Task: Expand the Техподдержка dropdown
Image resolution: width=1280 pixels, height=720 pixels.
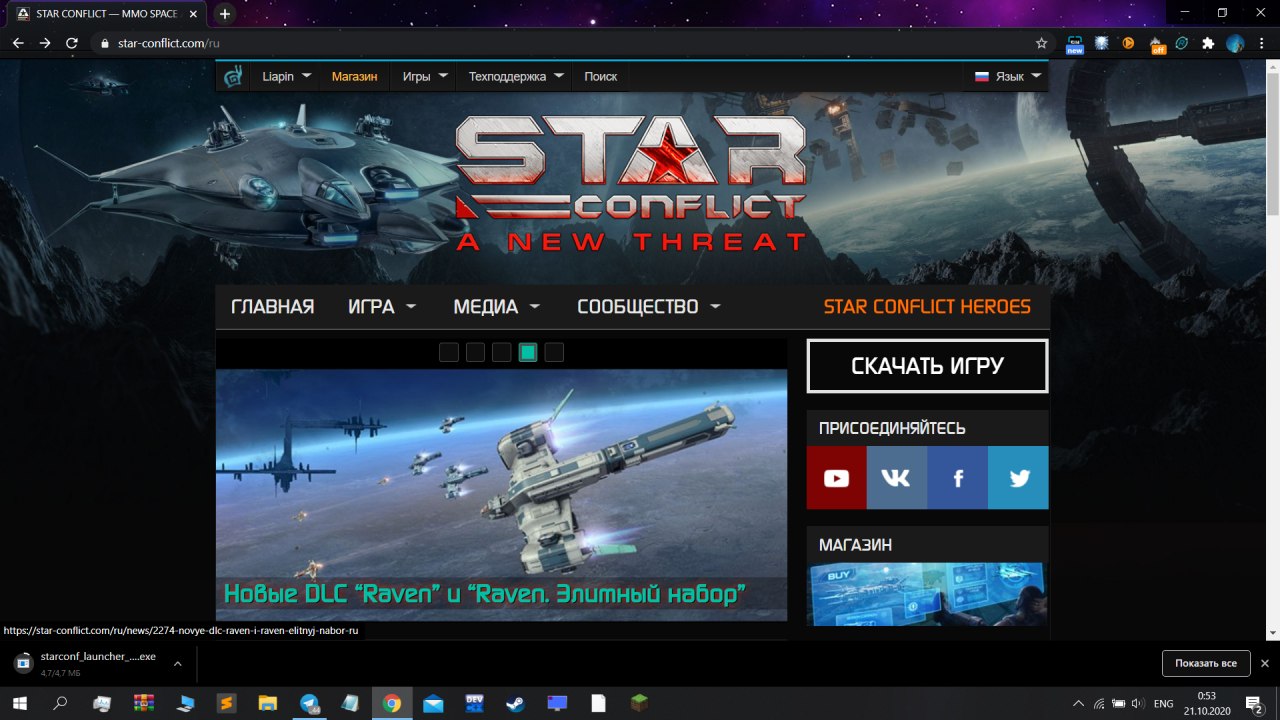Action: [x=516, y=76]
